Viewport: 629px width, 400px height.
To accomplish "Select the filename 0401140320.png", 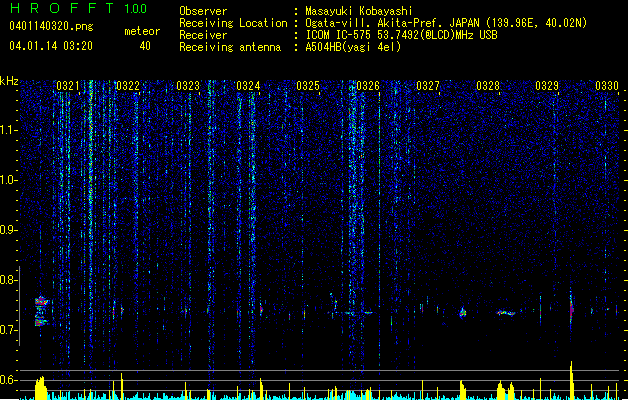I will [x=51, y=26].
